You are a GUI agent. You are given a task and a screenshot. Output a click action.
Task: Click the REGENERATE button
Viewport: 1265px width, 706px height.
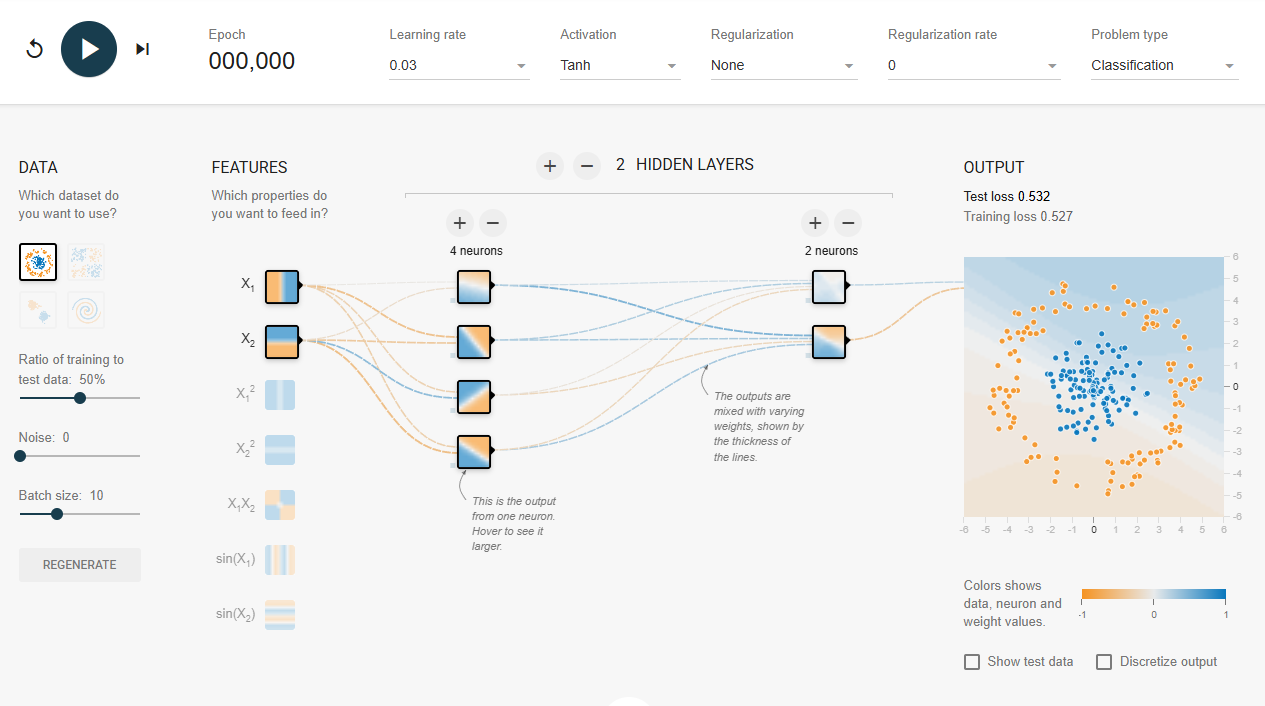tap(80, 565)
